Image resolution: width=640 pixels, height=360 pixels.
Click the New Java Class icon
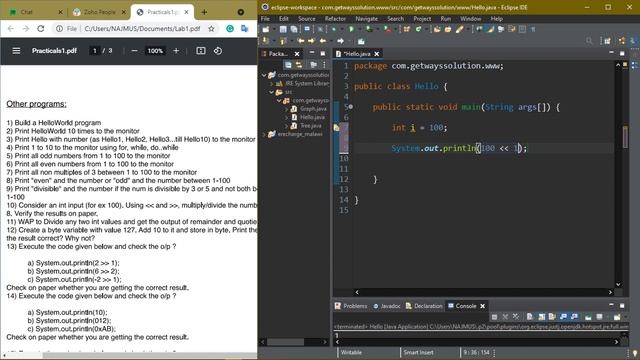click(x=418, y=29)
